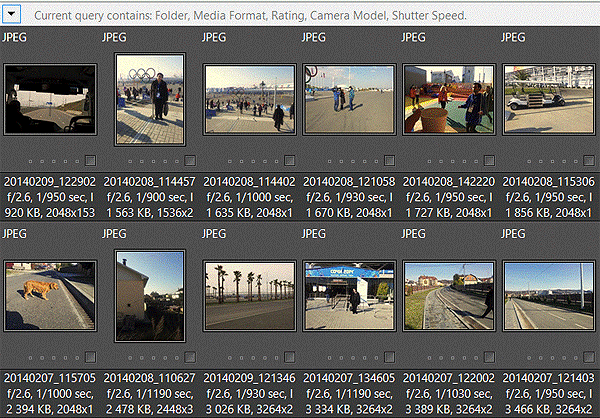Select the car interior photo 20140209_122902
This screenshot has width=600, height=418.
coord(50,99)
